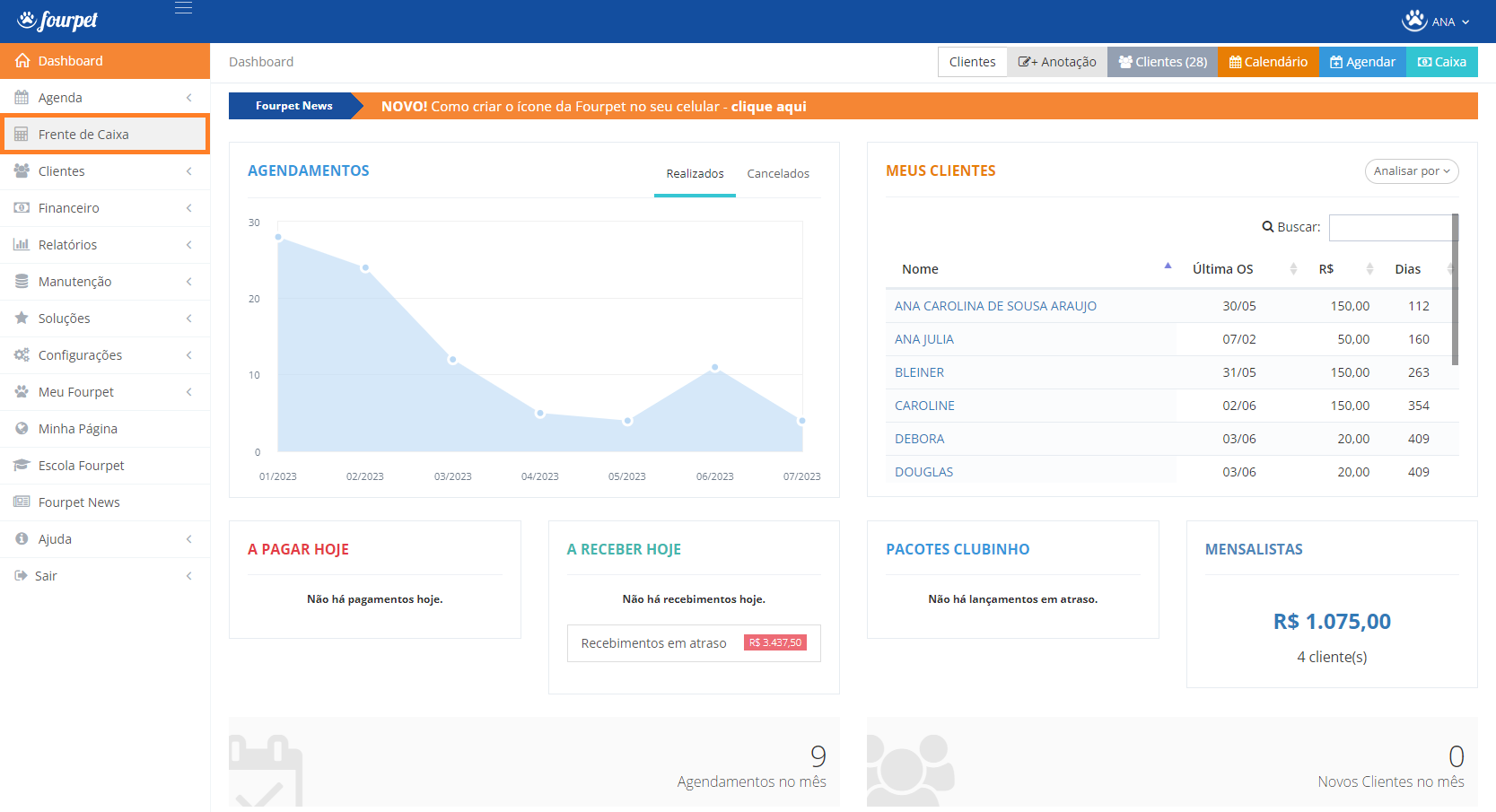Click the Soluções star icon
The image size is (1496, 812).
[x=22, y=319]
